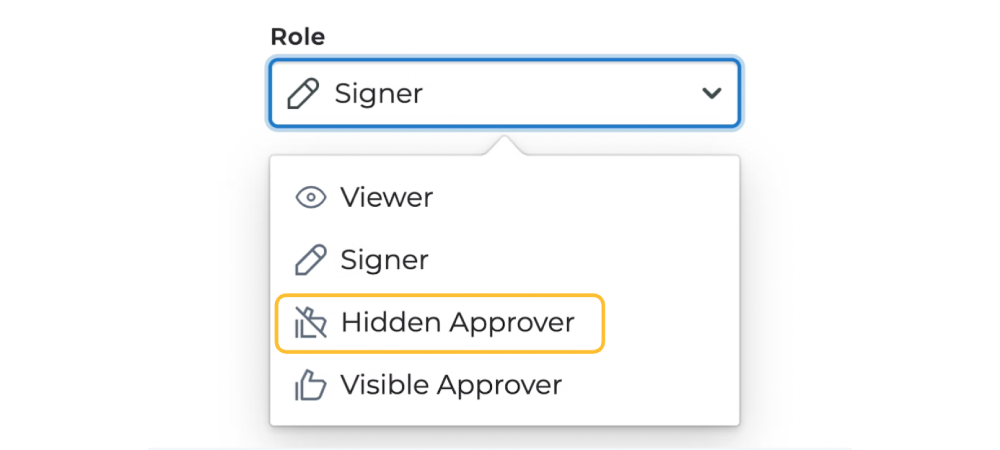The image size is (1000, 450).
Task: Click the word "Viewer" in the list
Action: pyautogui.click(x=386, y=198)
